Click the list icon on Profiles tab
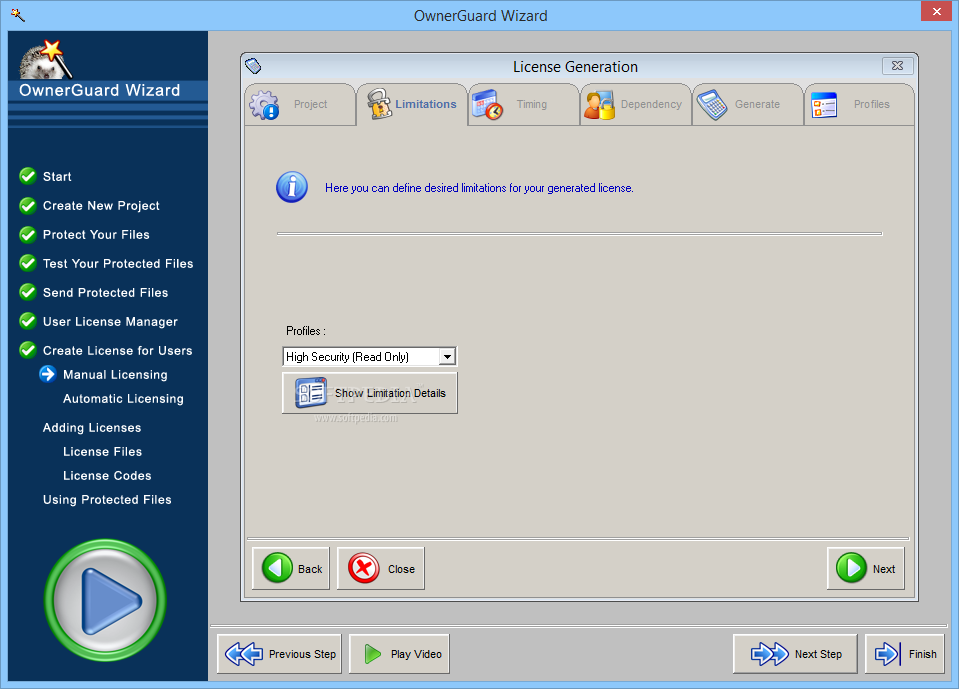The image size is (959, 689). coord(824,105)
